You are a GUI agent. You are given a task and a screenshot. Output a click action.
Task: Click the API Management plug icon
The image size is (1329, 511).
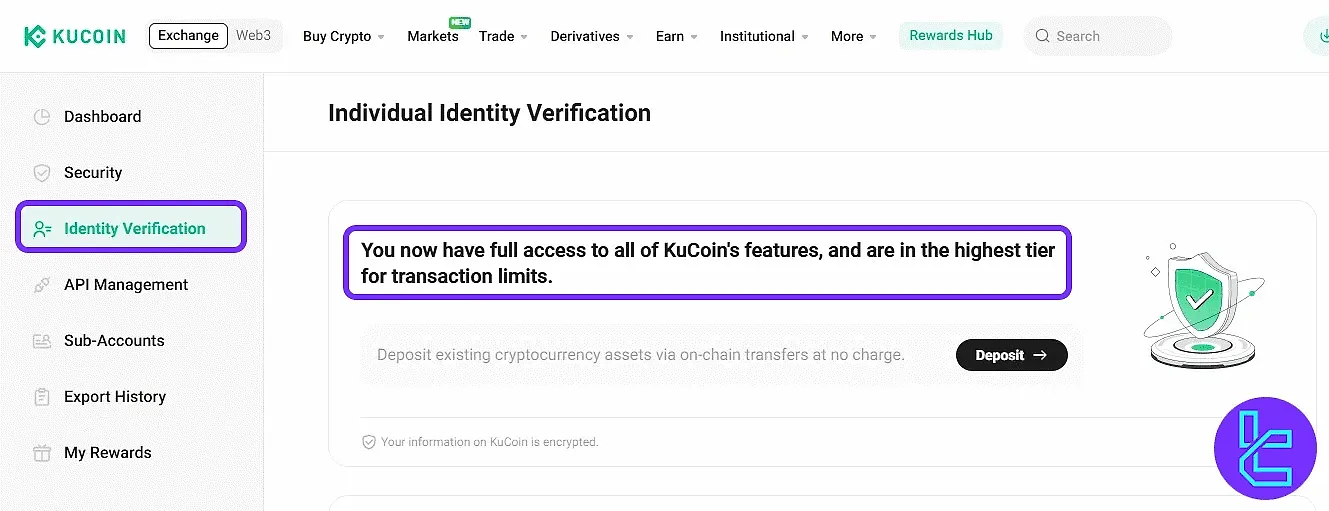pos(42,285)
